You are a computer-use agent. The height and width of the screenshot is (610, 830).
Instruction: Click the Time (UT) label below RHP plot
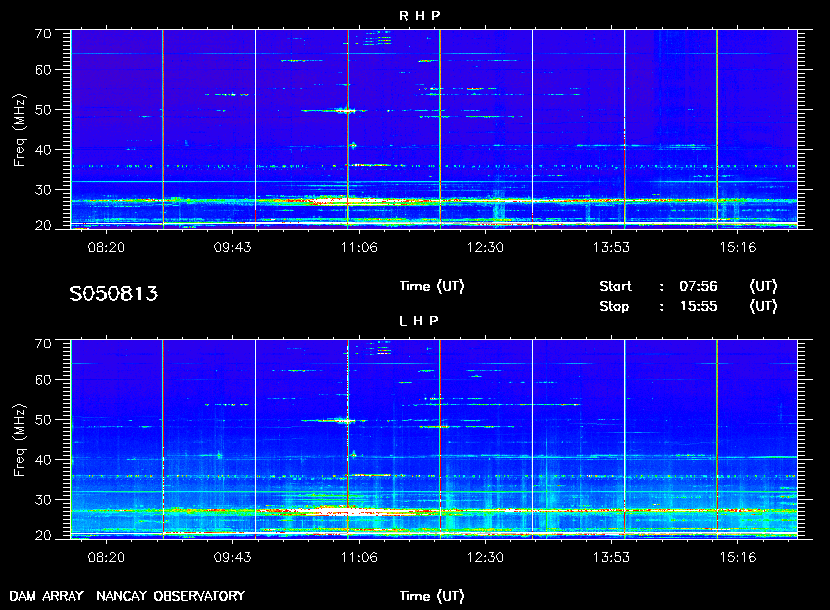pyautogui.click(x=432, y=286)
